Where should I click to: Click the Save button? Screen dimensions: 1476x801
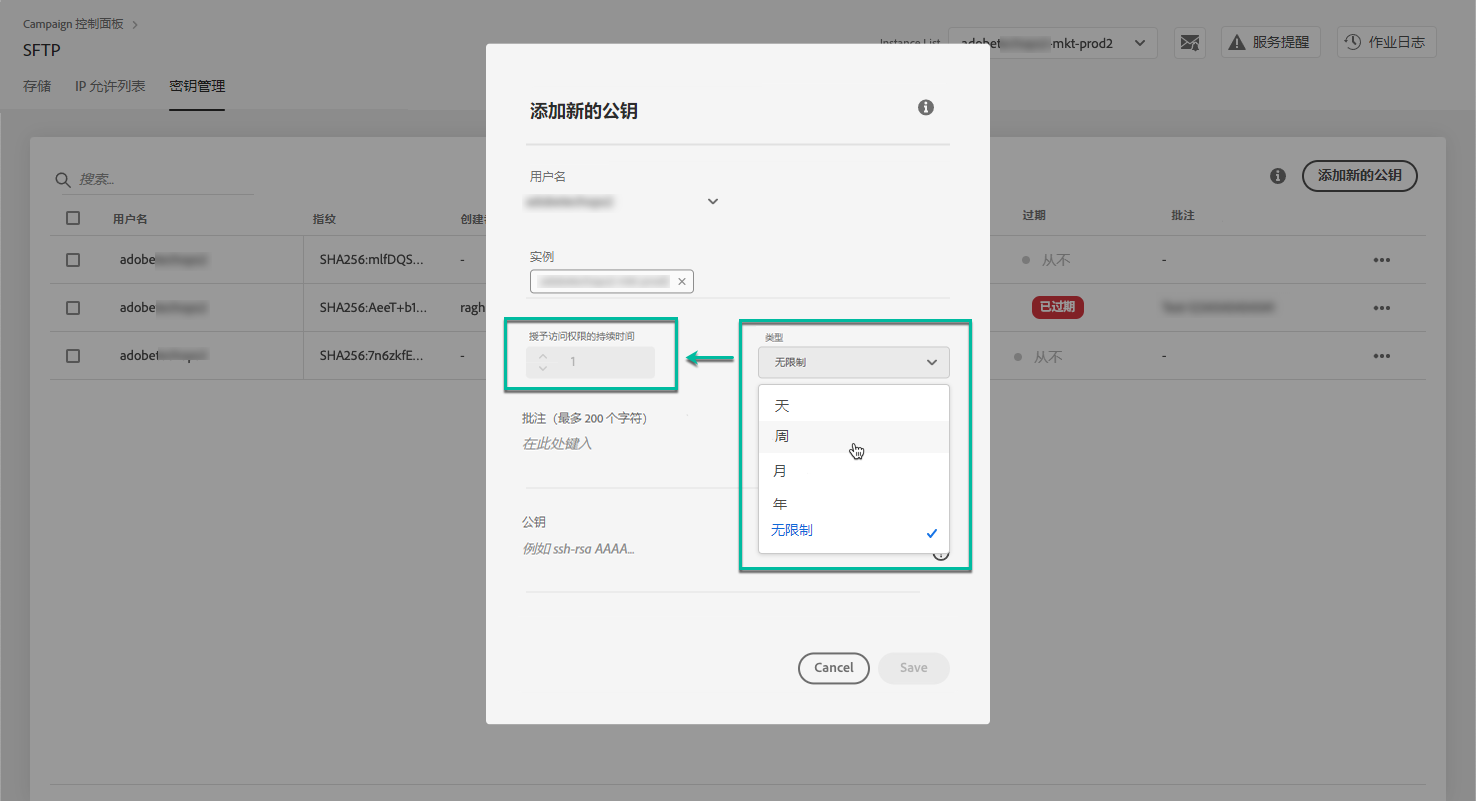tap(914, 668)
